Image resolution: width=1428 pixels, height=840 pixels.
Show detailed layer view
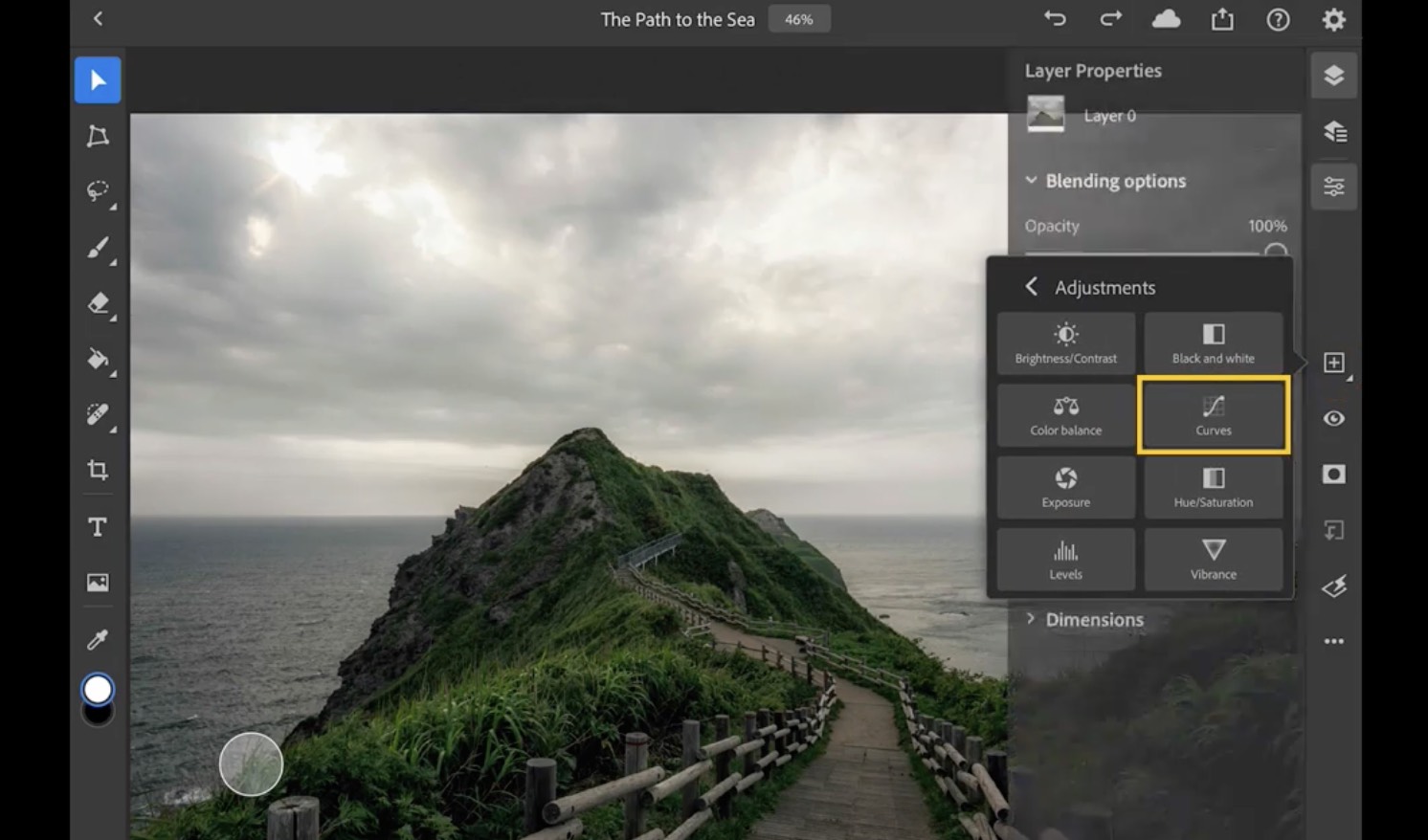tap(1334, 131)
